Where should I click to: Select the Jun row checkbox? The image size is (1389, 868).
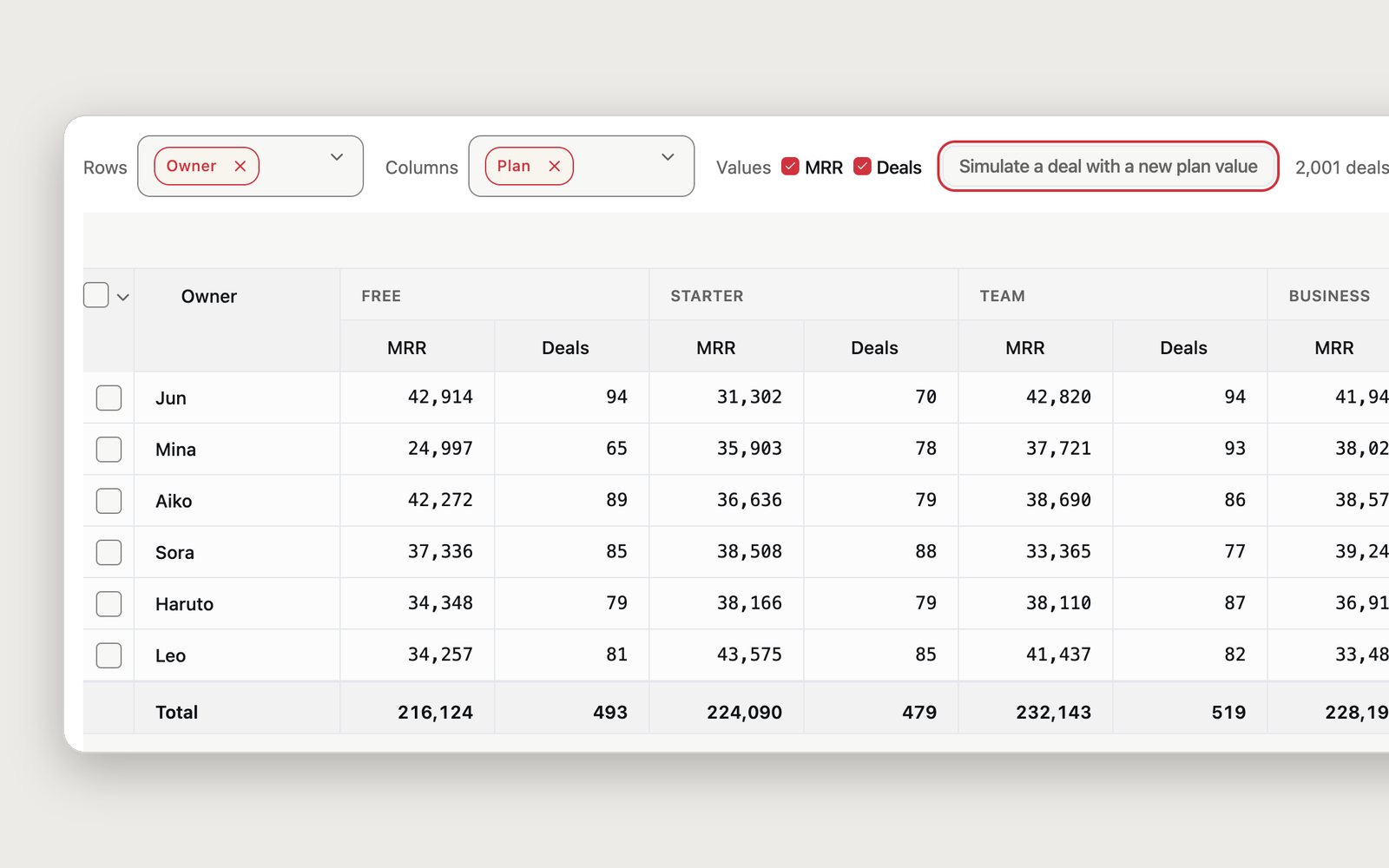[x=109, y=398]
